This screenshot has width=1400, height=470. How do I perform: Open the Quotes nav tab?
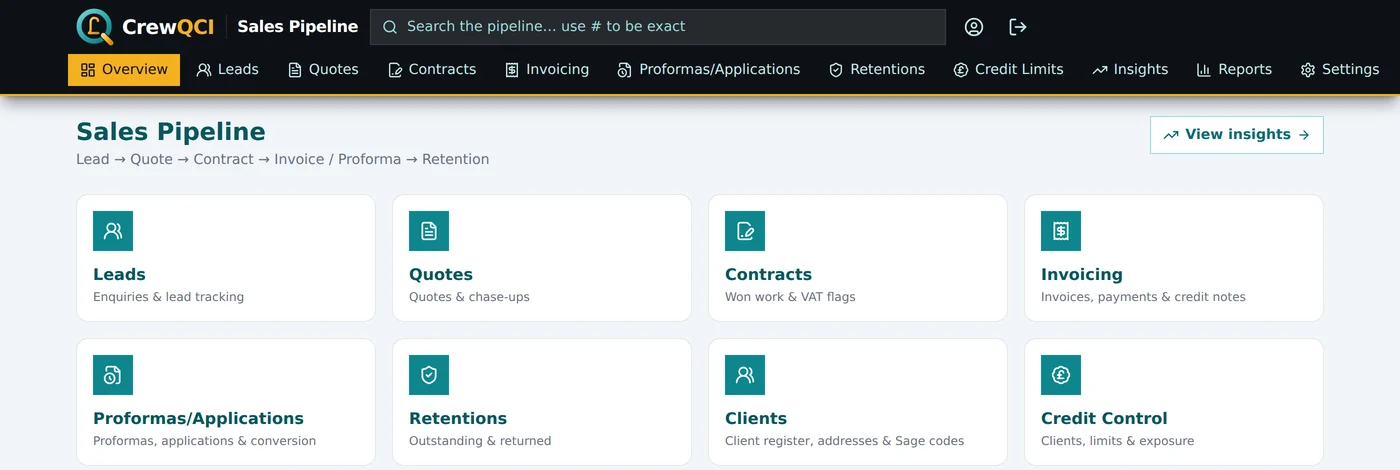pyautogui.click(x=323, y=70)
